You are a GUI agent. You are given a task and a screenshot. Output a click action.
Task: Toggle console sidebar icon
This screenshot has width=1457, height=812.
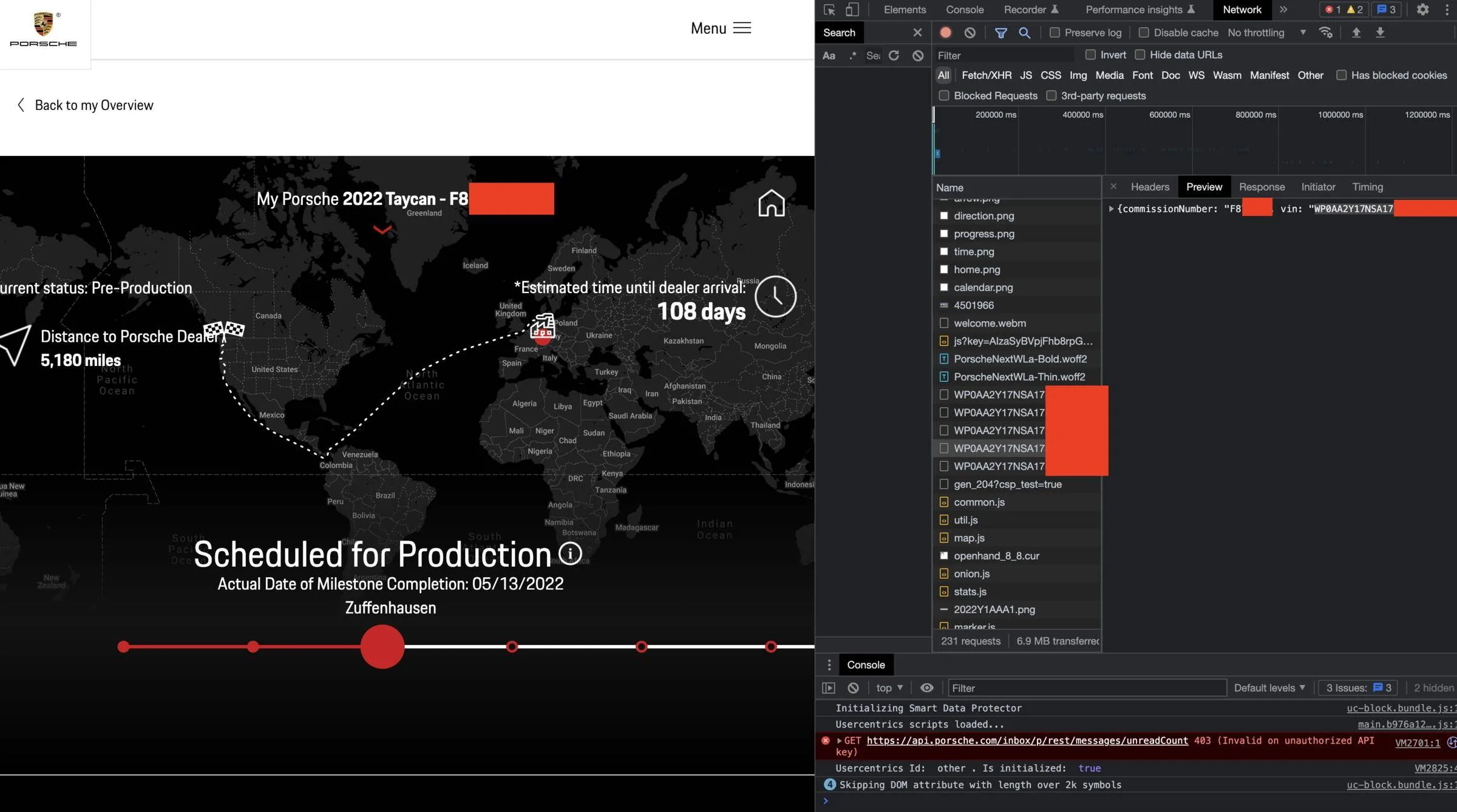pos(828,688)
